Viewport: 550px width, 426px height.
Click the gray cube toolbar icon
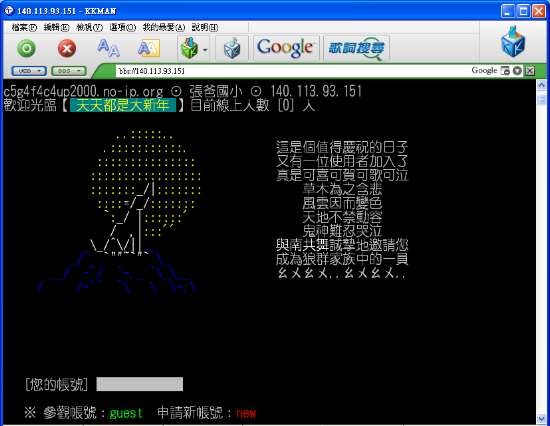click(232, 48)
